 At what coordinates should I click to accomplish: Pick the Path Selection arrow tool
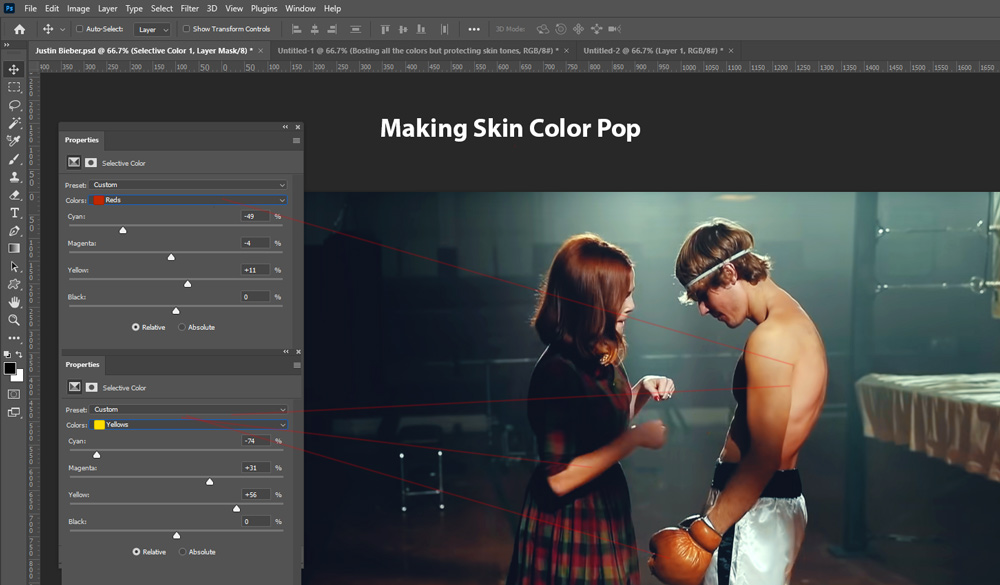click(x=14, y=267)
